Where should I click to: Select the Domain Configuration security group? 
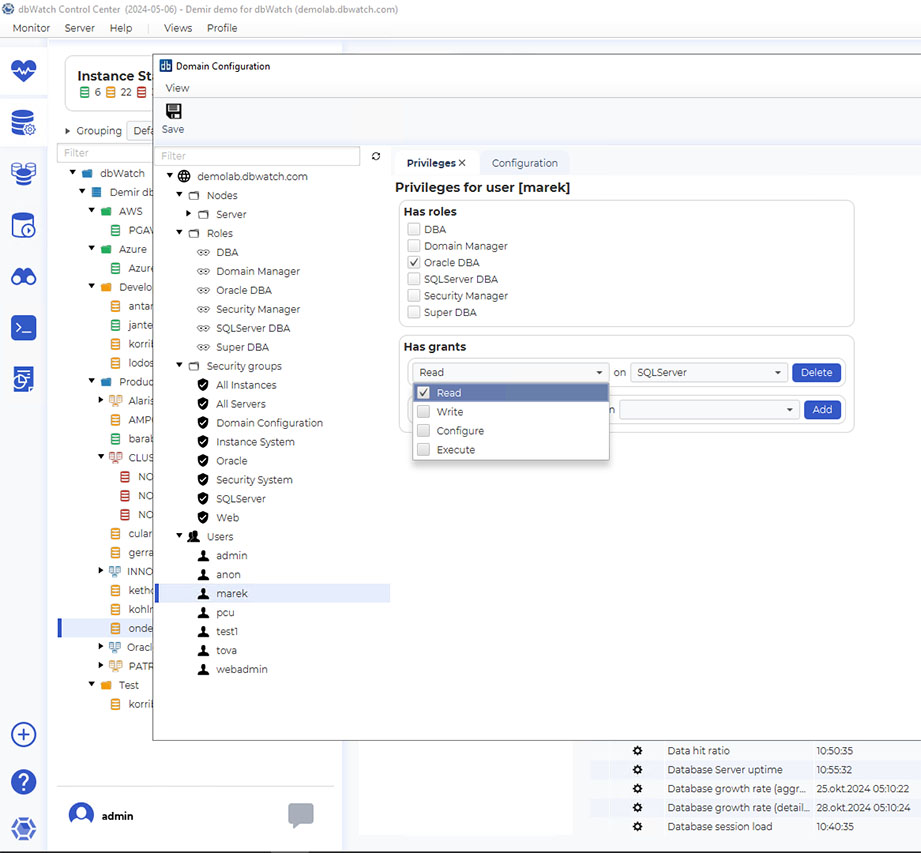point(269,423)
